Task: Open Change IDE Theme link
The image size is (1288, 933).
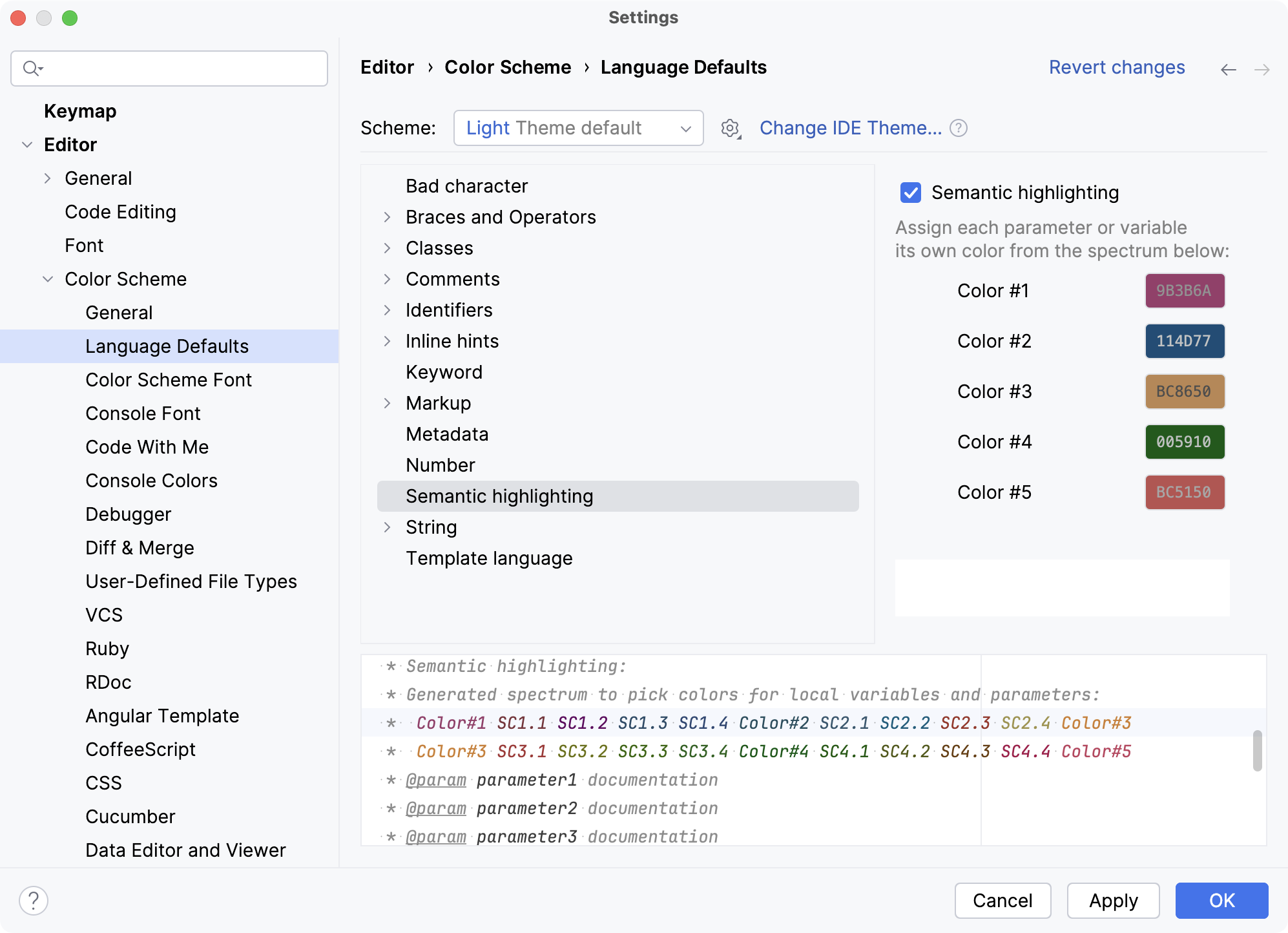Action: click(851, 128)
